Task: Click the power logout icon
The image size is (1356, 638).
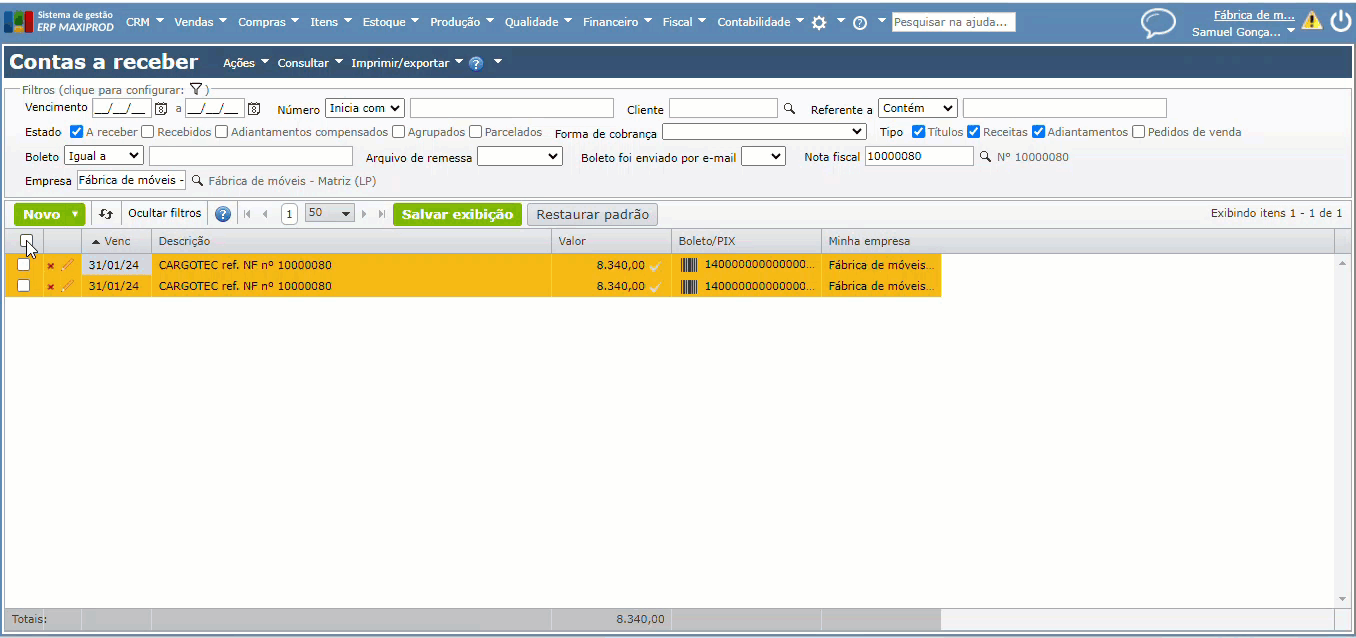Action: pos(1340,21)
